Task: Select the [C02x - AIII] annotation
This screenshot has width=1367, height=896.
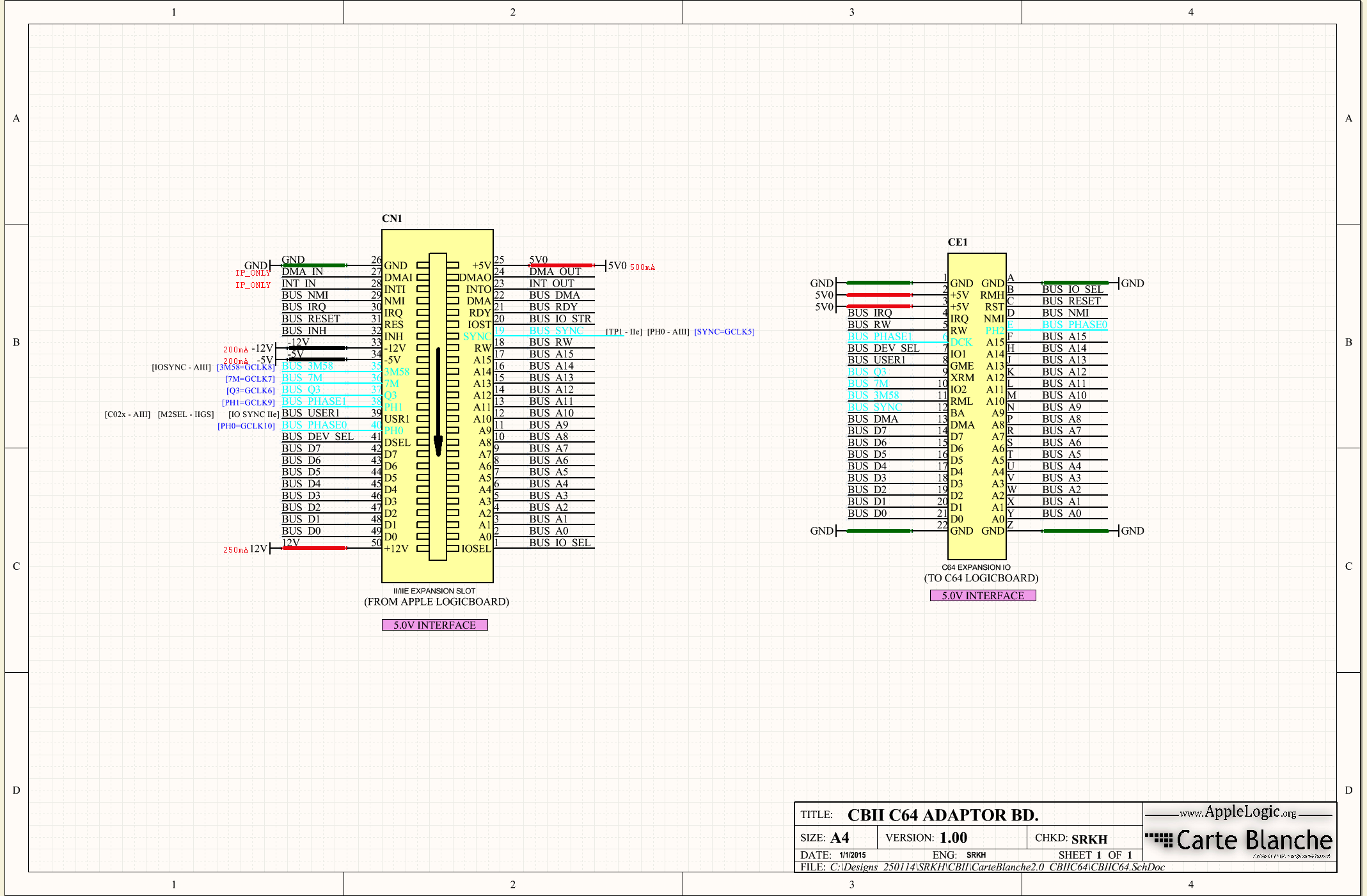Action: pyautogui.click(x=127, y=414)
